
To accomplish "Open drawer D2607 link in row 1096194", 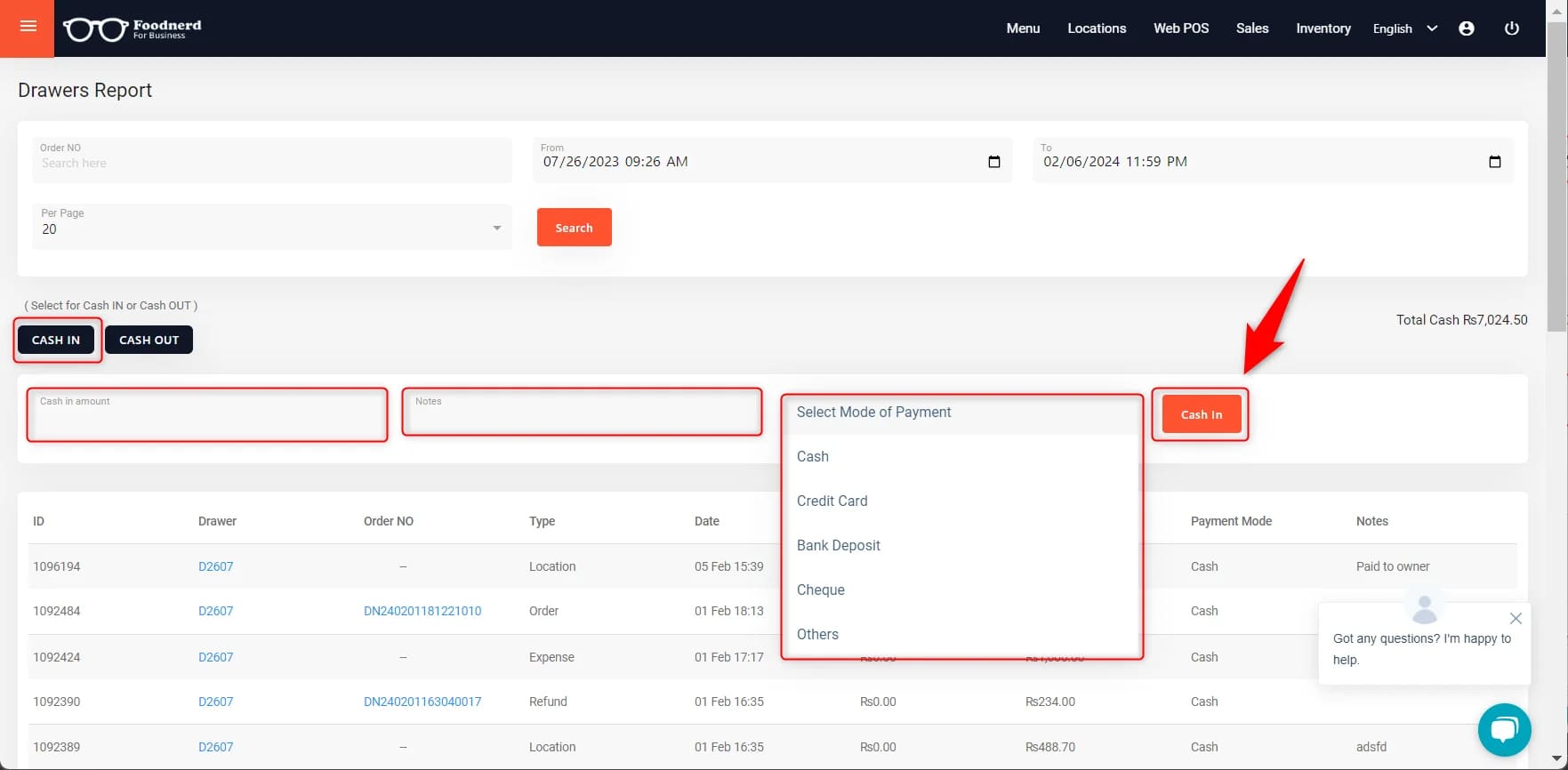I will click(215, 566).
